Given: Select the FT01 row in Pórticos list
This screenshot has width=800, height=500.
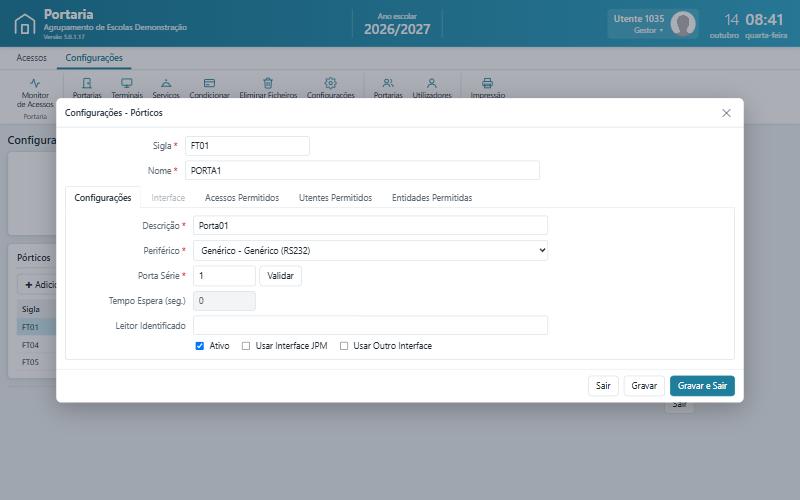Looking at the screenshot, I should pyautogui.click(x=36, y=327).
